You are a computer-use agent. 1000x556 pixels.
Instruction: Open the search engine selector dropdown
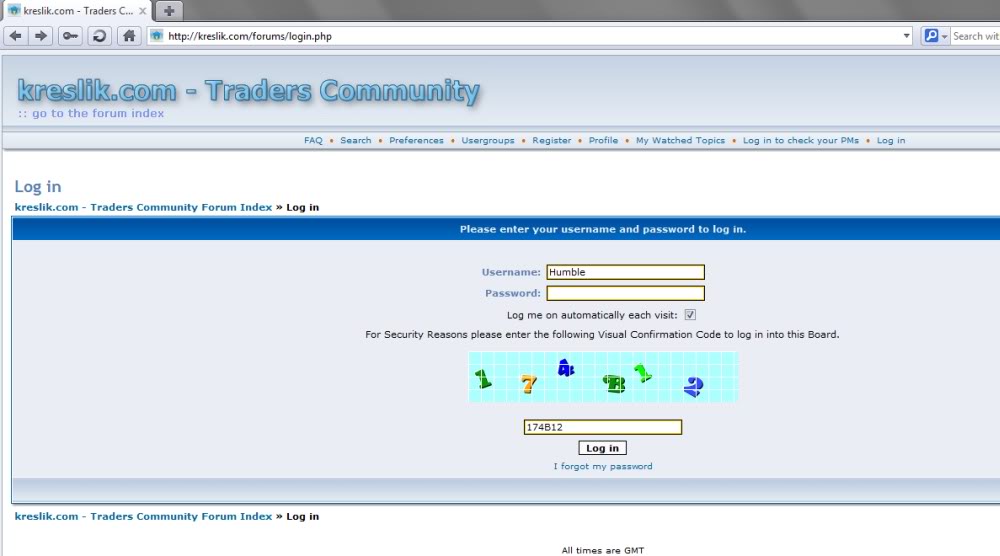(936, 36)
